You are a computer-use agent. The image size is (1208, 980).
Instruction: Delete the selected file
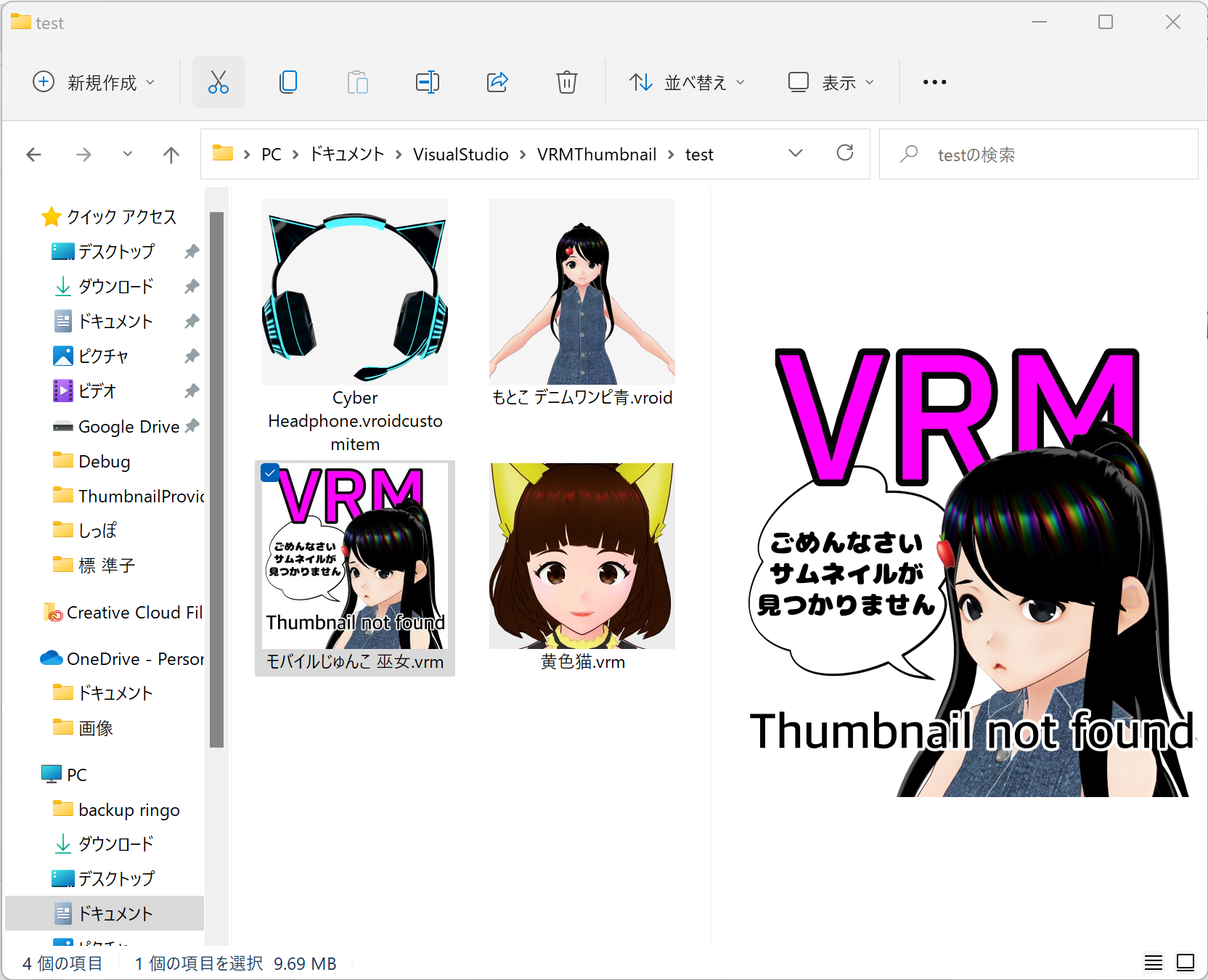coord(567,81)
